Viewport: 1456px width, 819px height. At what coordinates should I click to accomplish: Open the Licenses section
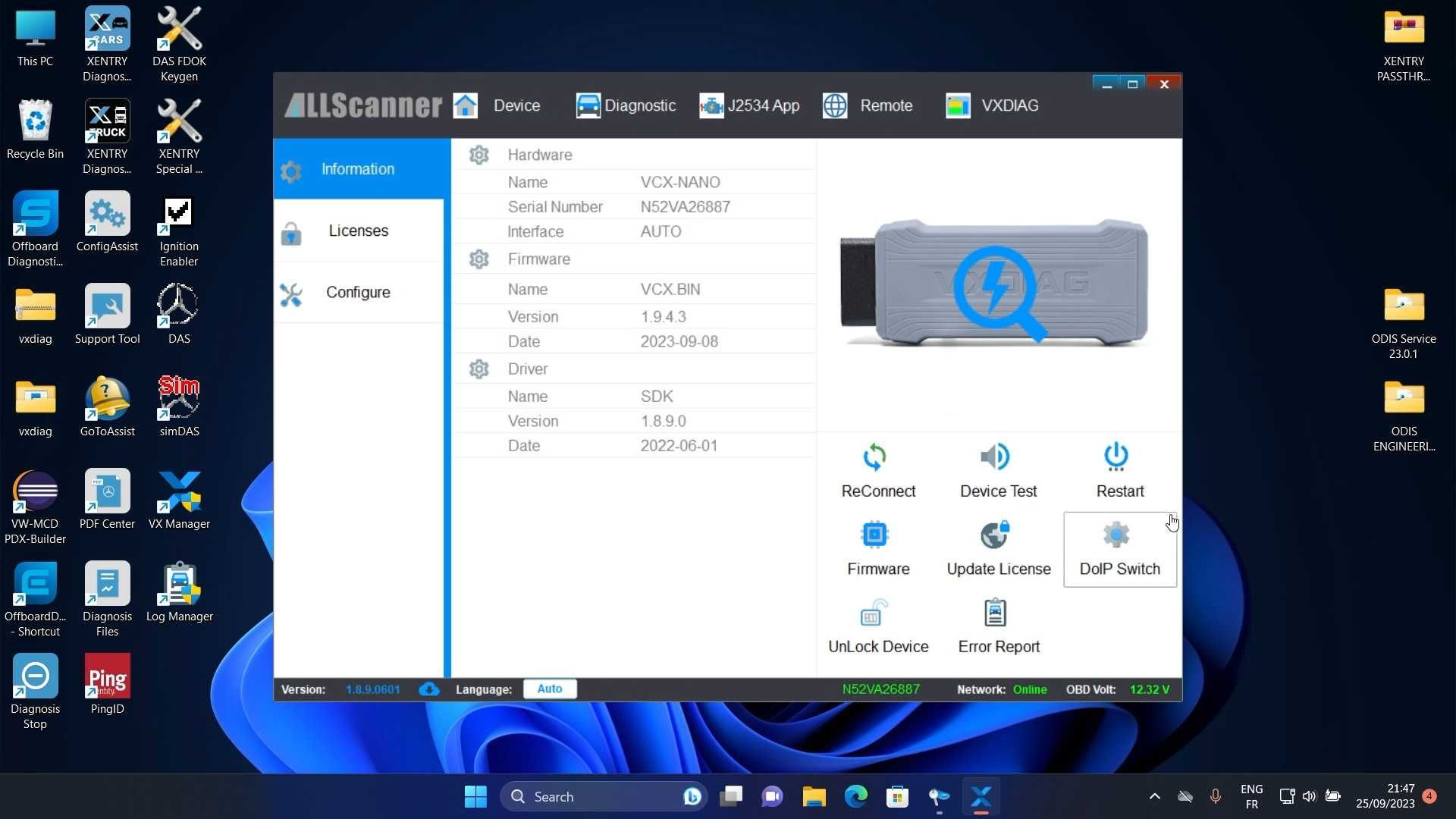[x=358, y=231]
